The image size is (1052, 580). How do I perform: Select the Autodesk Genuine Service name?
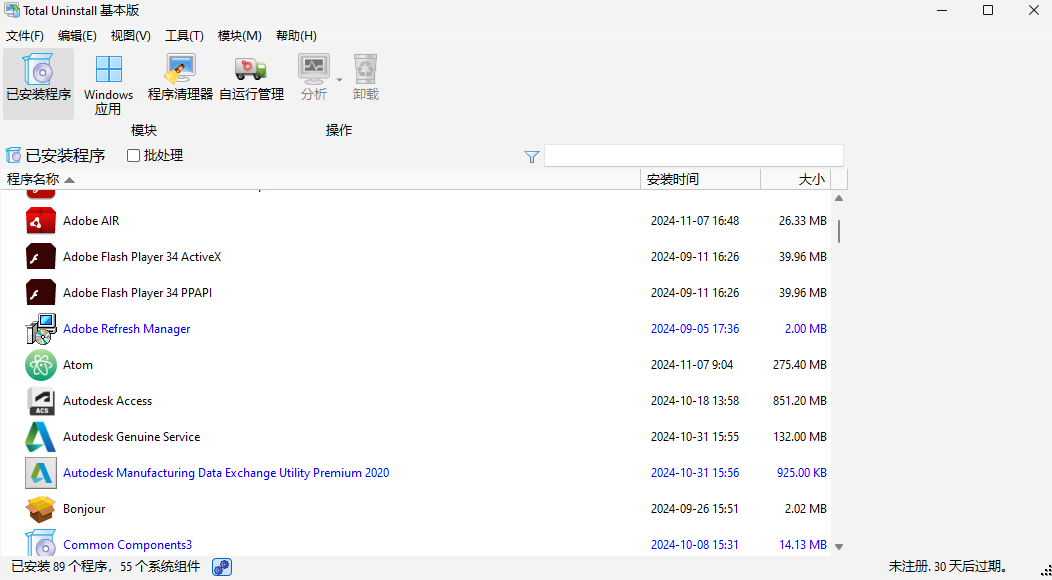pos(132,437)
